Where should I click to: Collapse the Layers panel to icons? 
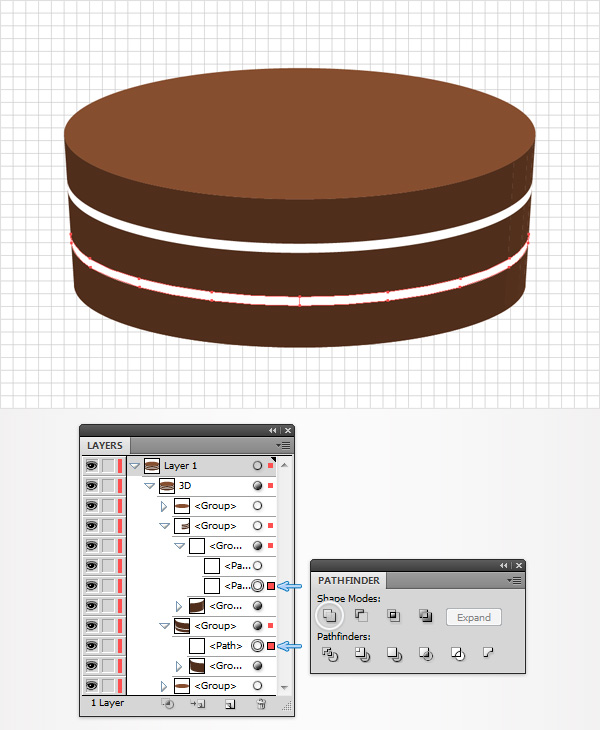tap(272, 431)
